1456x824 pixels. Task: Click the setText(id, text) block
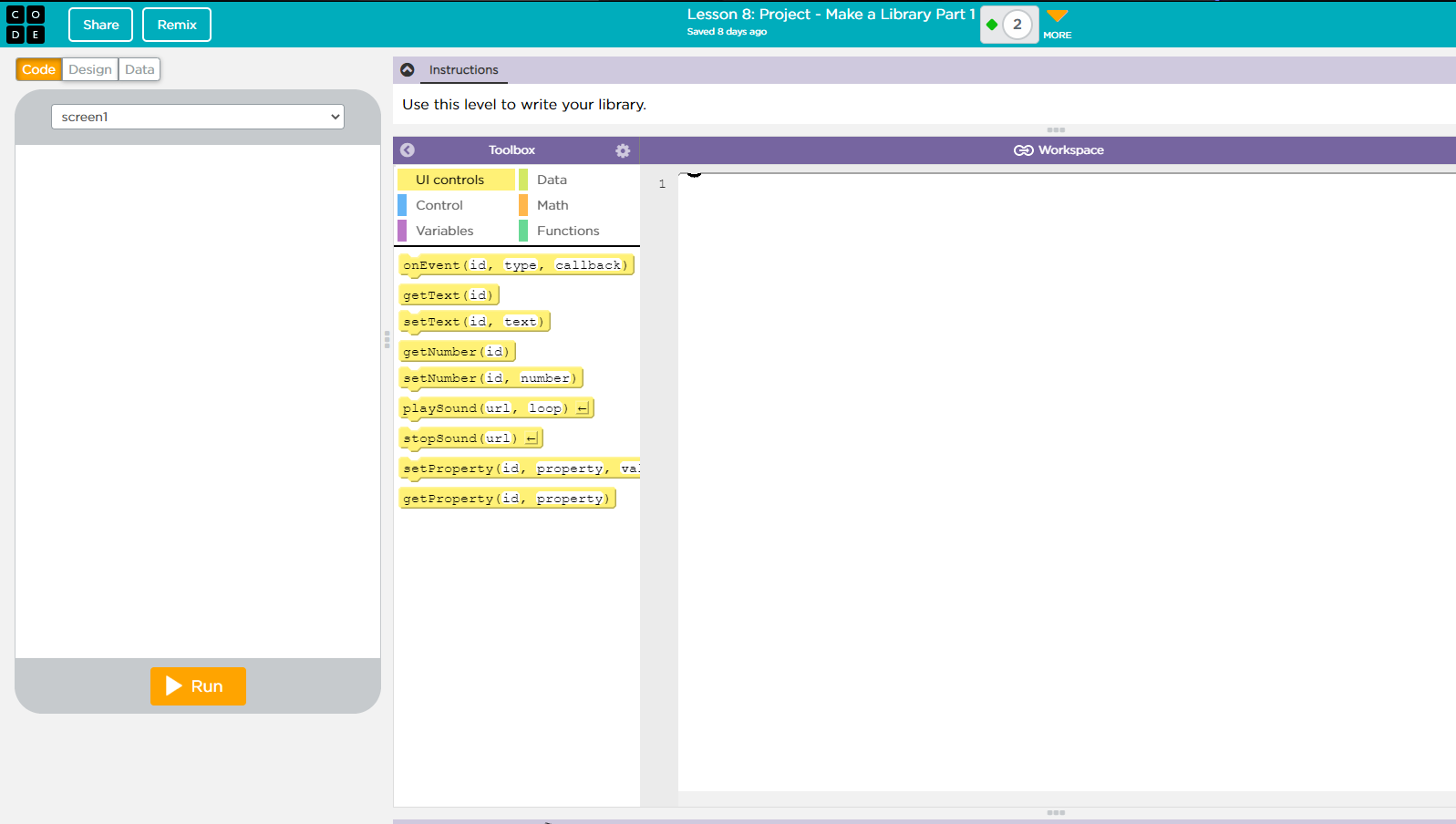click(474, 322)
